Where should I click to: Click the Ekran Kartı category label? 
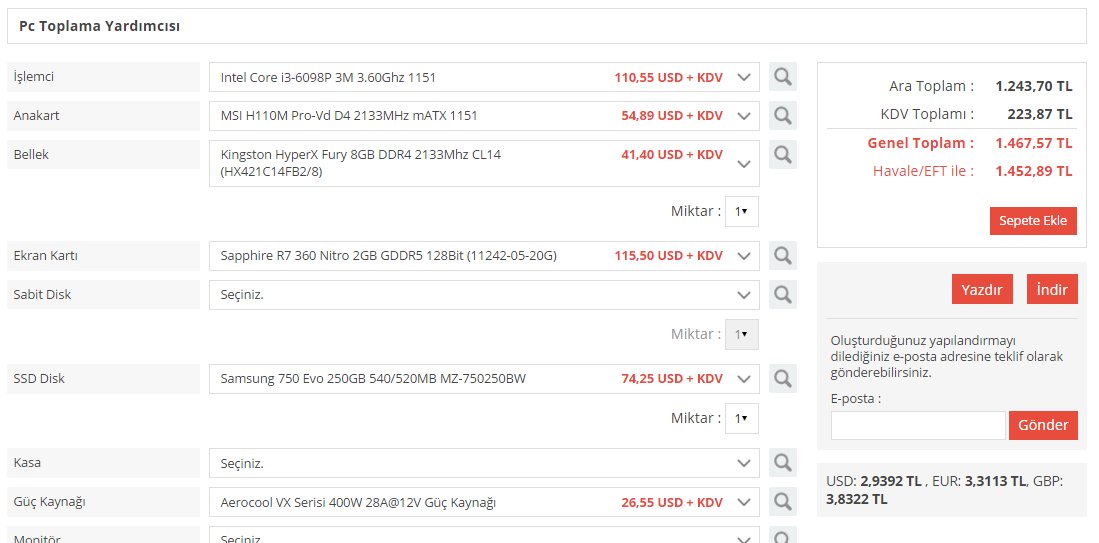point(104,256)
